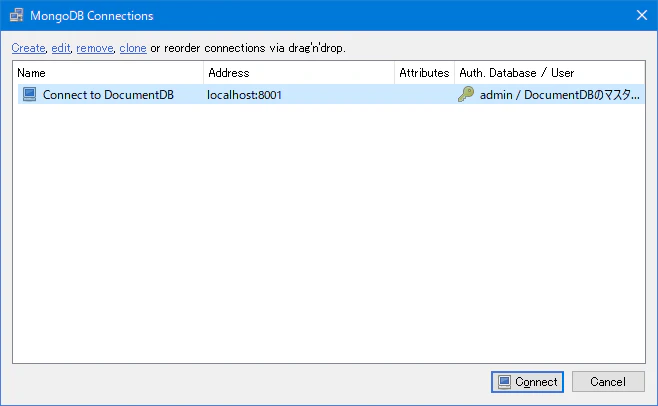The image size is (658, 406).
Task: Click the MongoDB Connections title bar icon
Action: tap(16, 16)
